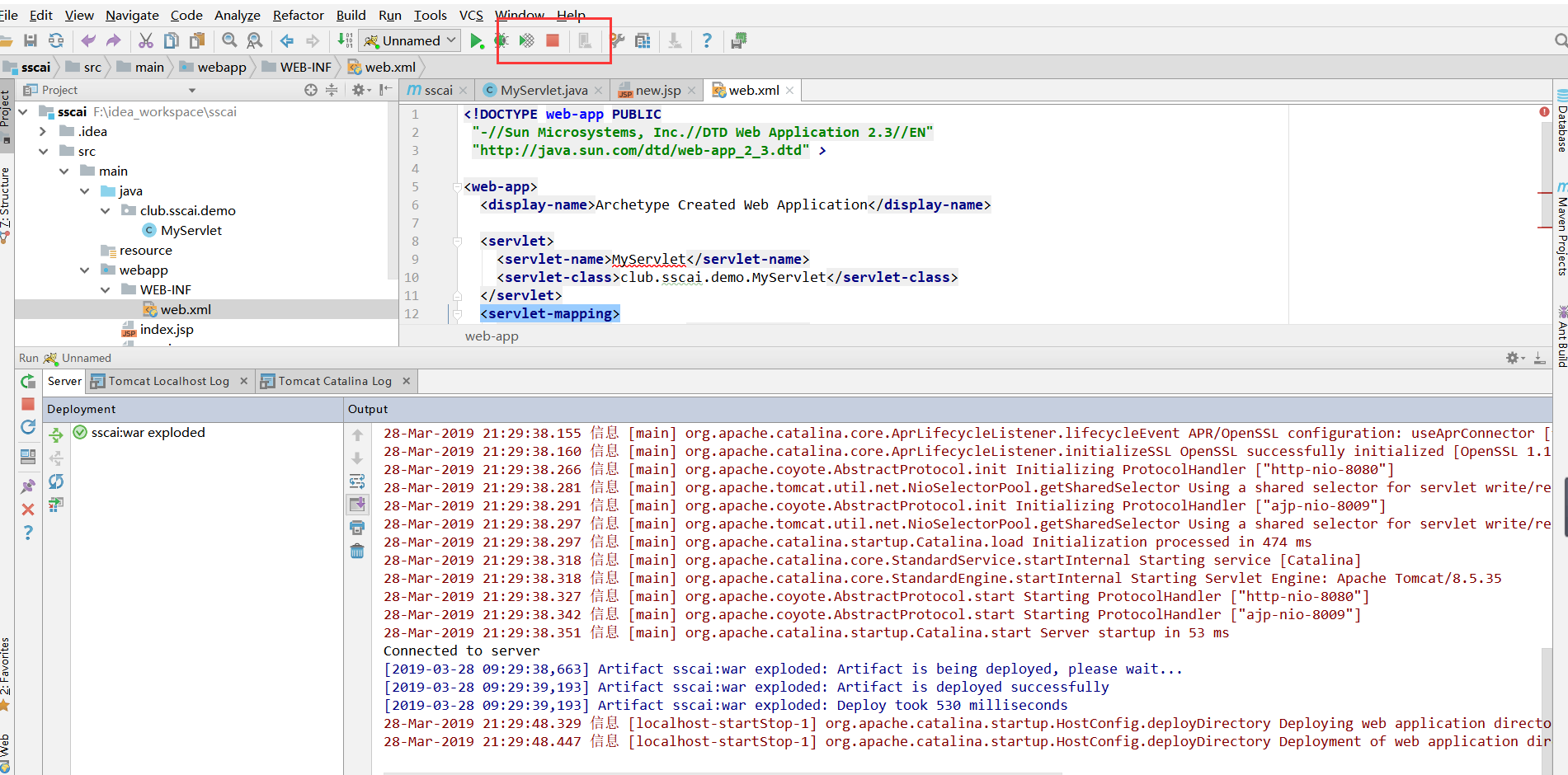Clear all console output with trash icon
This screenshot has height=775, width=1568.
[357, 551]
